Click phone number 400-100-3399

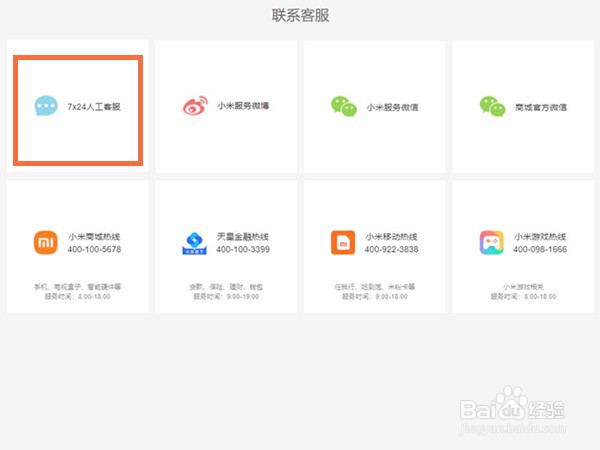click(x=243, y=249)
